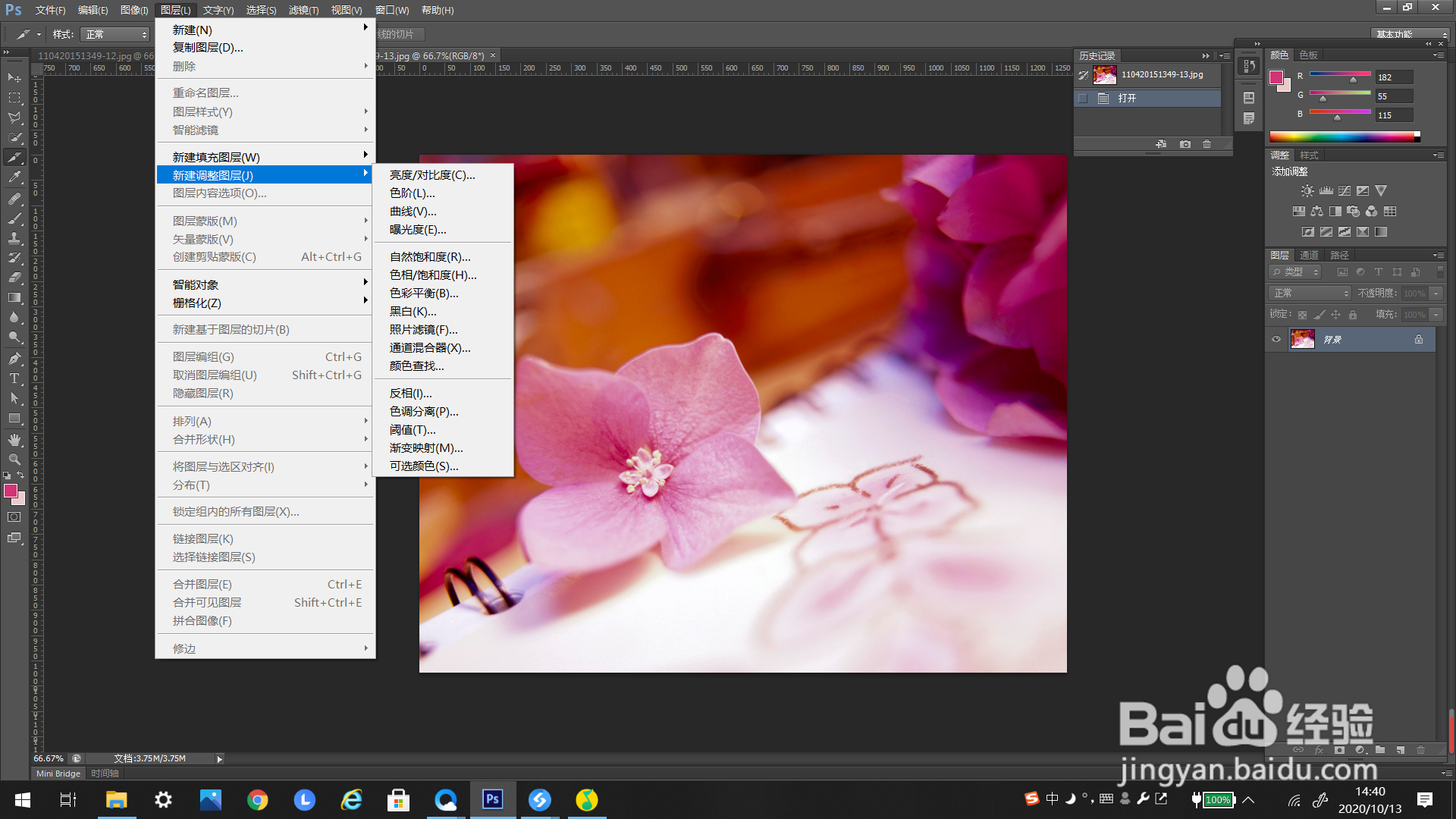Select the Type tool in the toolbar

point(14,378)
